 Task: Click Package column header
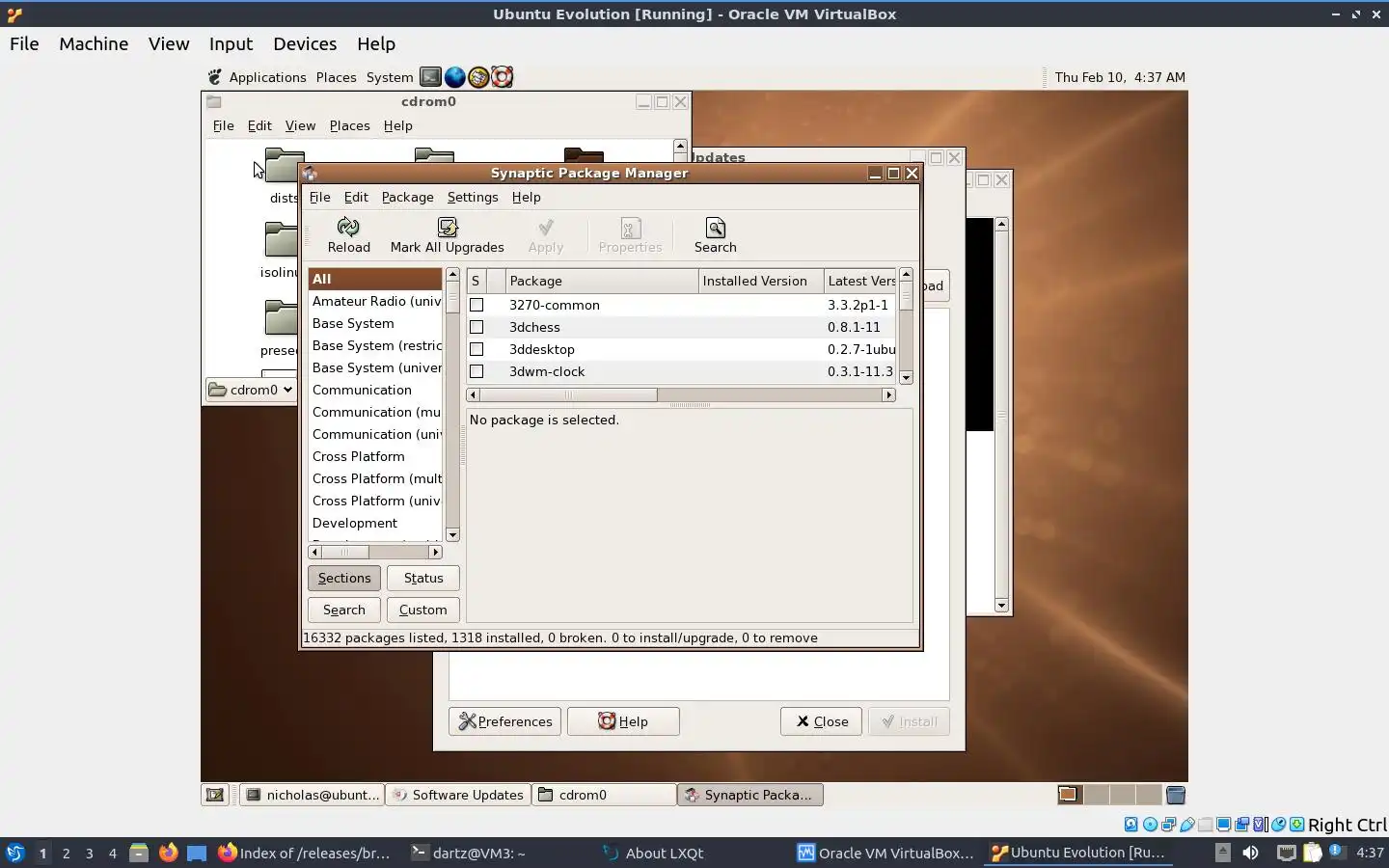602,281
